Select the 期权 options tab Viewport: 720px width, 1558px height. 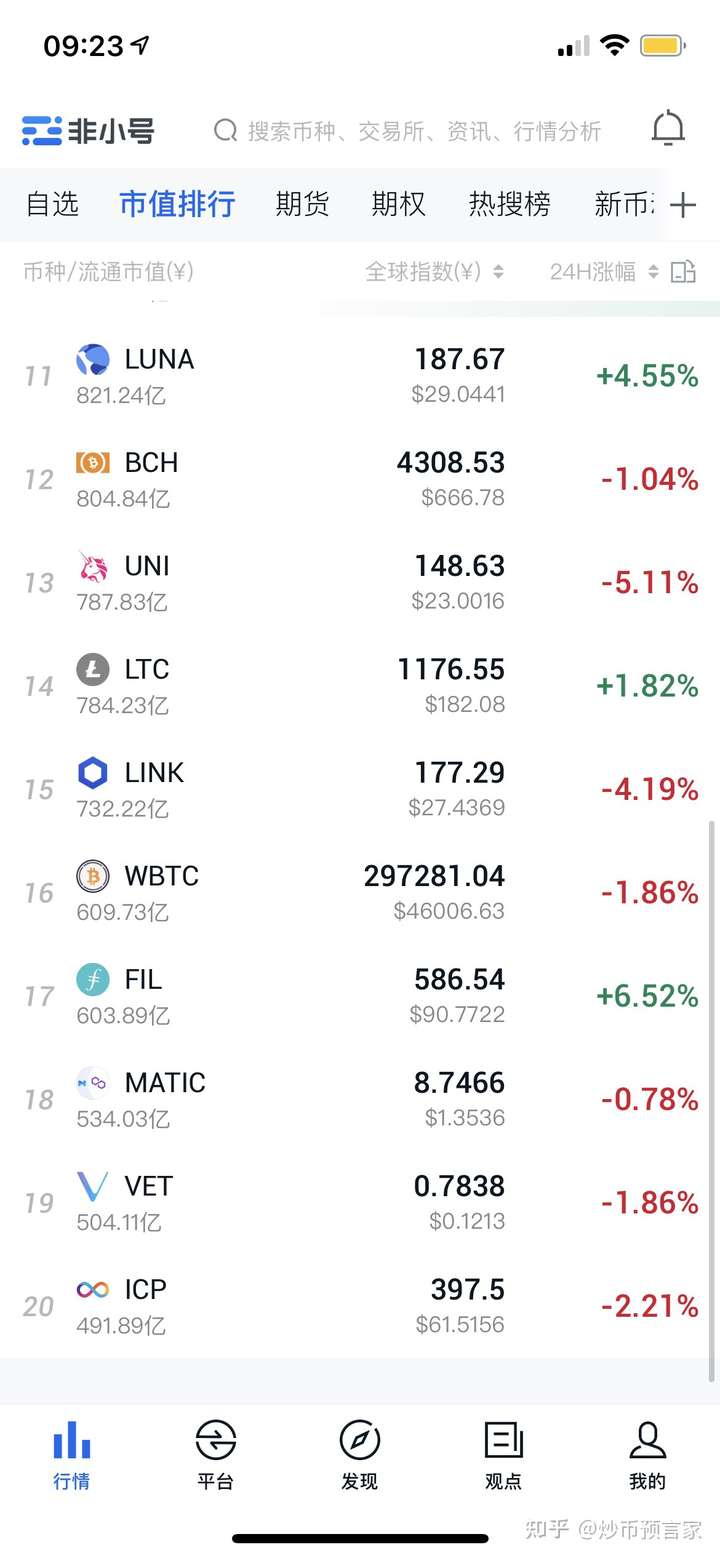tap(398, 204)
